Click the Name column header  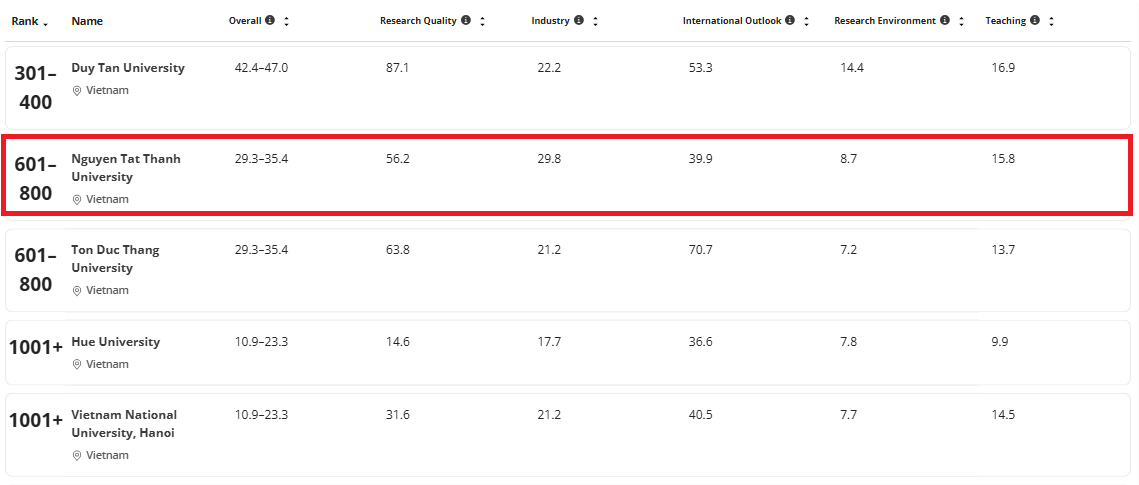click(87, 21)
